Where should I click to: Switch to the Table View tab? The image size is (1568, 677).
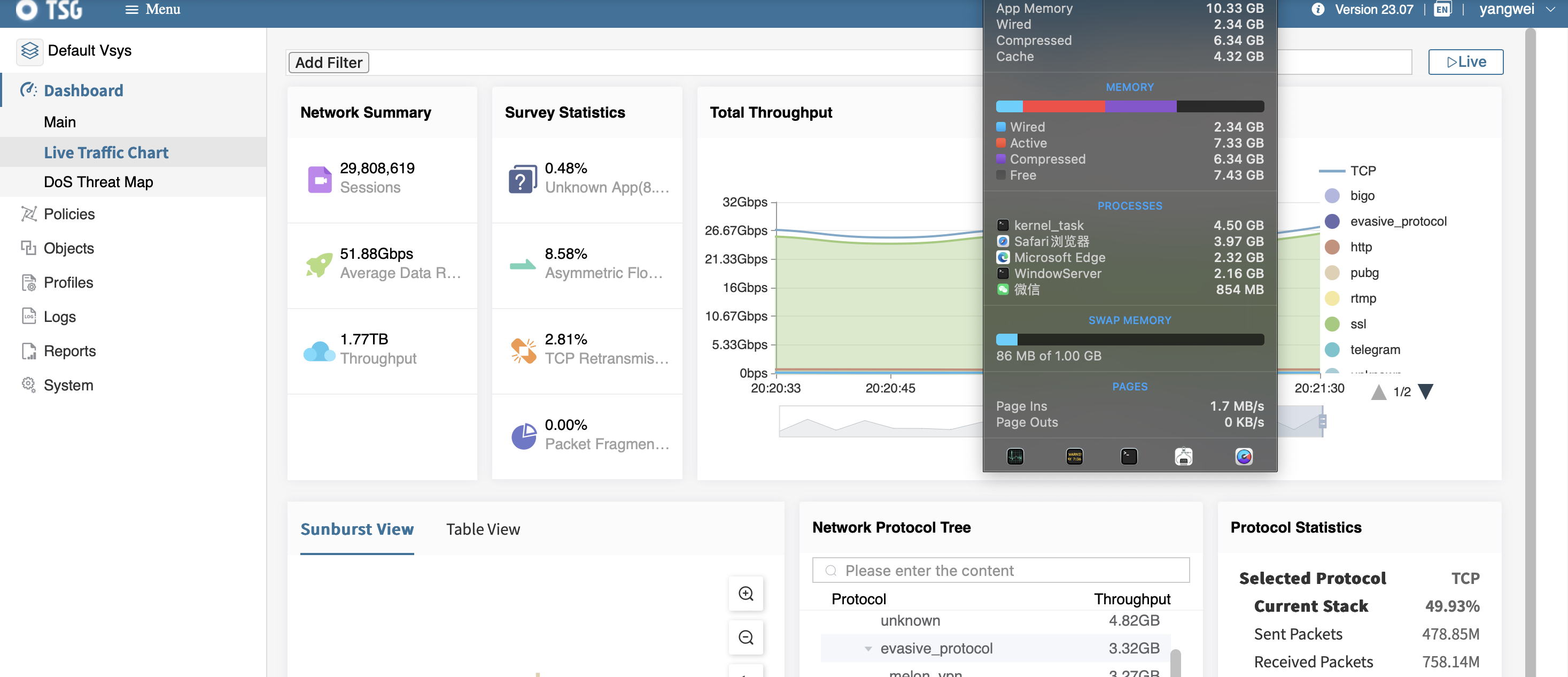point(483,529)
